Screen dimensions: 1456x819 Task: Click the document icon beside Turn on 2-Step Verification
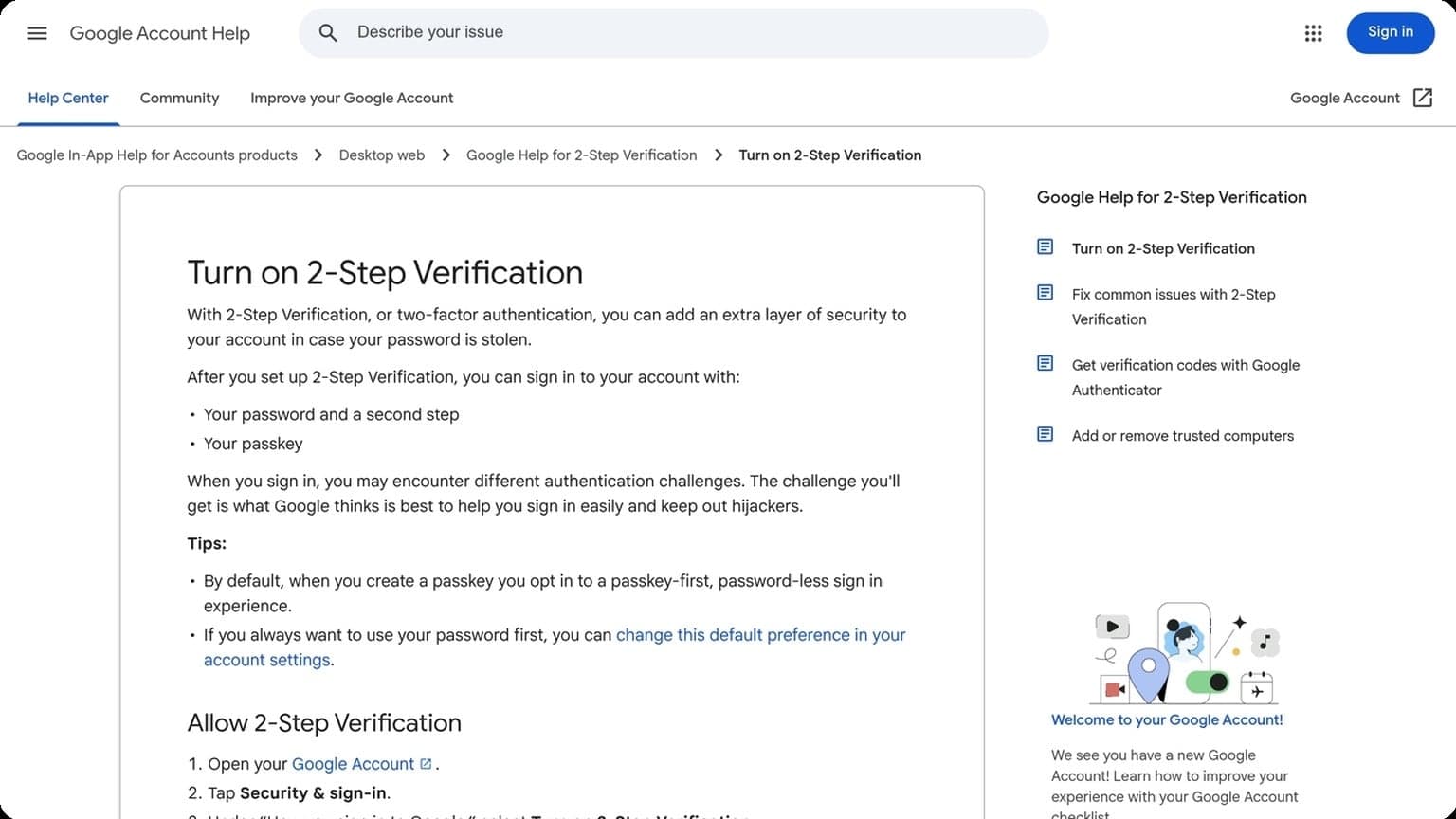coord(1045,247)
